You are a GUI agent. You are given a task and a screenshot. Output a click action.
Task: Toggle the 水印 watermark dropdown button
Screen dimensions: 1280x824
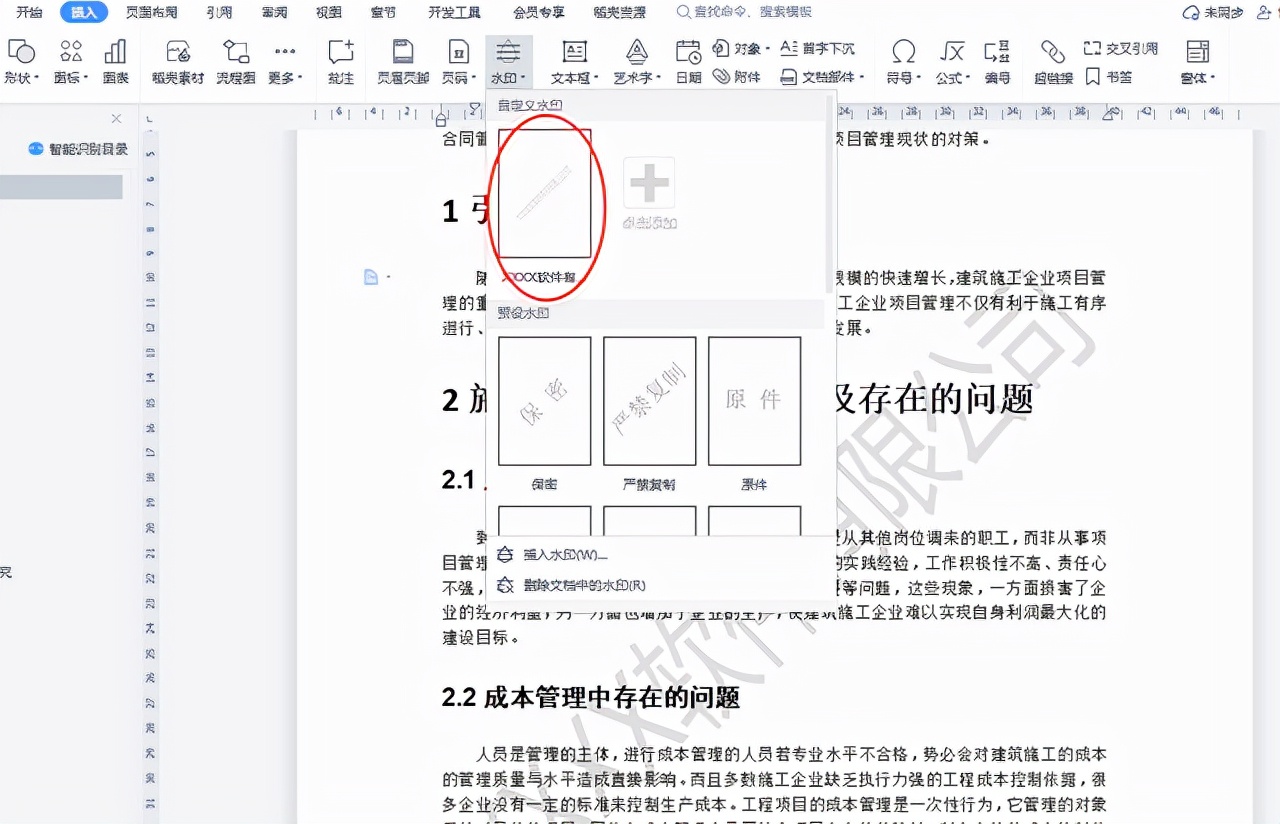[509, 62]
